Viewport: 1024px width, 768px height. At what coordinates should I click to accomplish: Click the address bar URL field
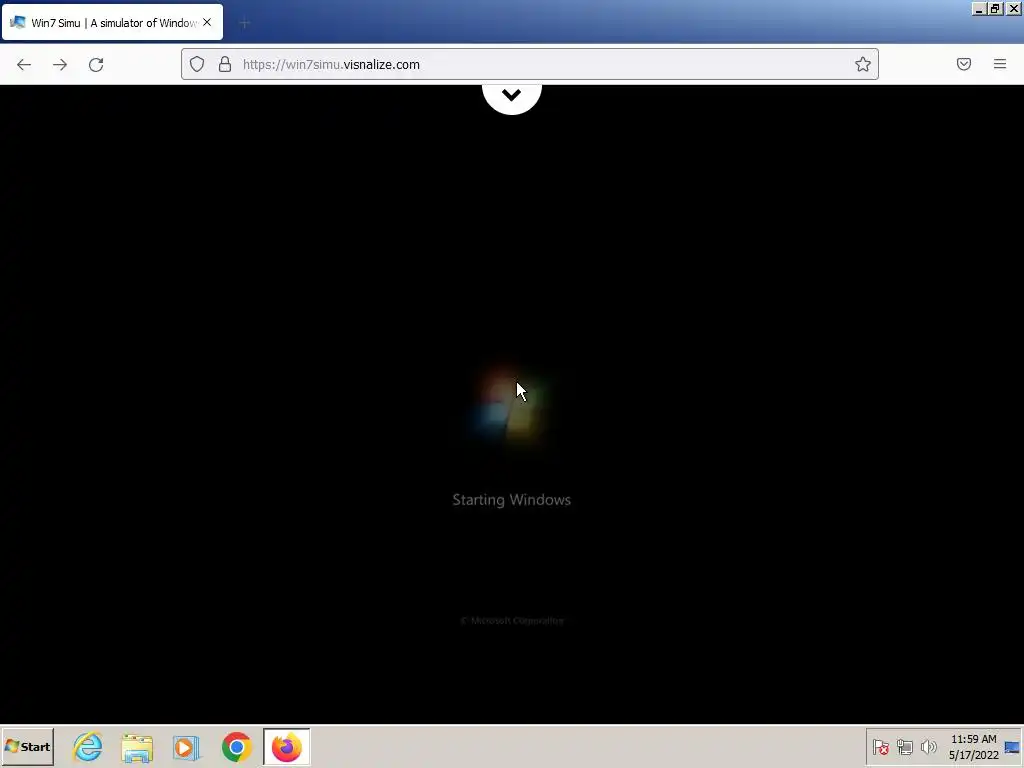click(x=530, y=64)
